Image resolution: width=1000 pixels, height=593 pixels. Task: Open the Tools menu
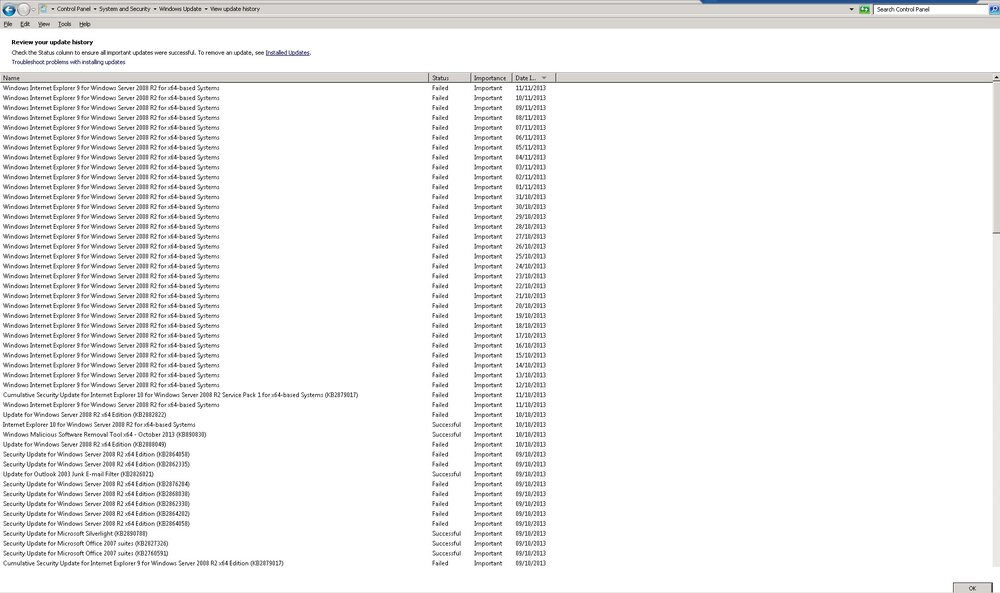[x=64, y=24]
